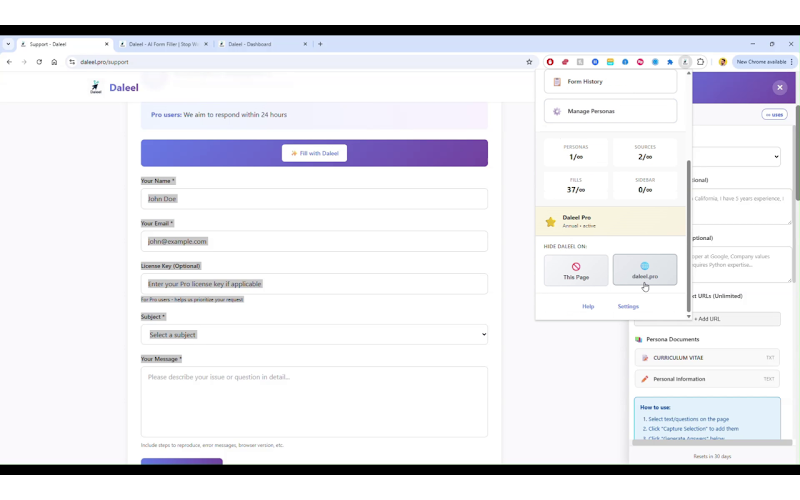
Task: Open the tab search dropdown arrow
Action: [8, 44]
